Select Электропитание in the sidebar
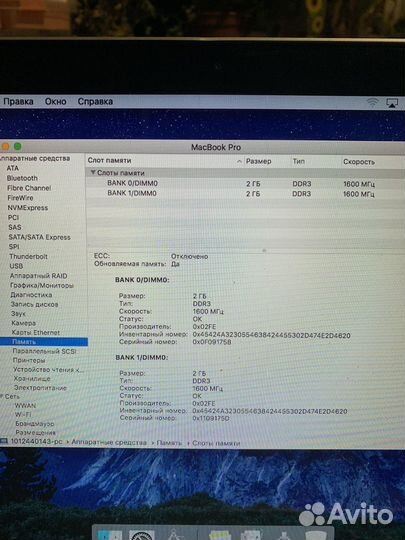405x540 pixels. tap(40, 388)
